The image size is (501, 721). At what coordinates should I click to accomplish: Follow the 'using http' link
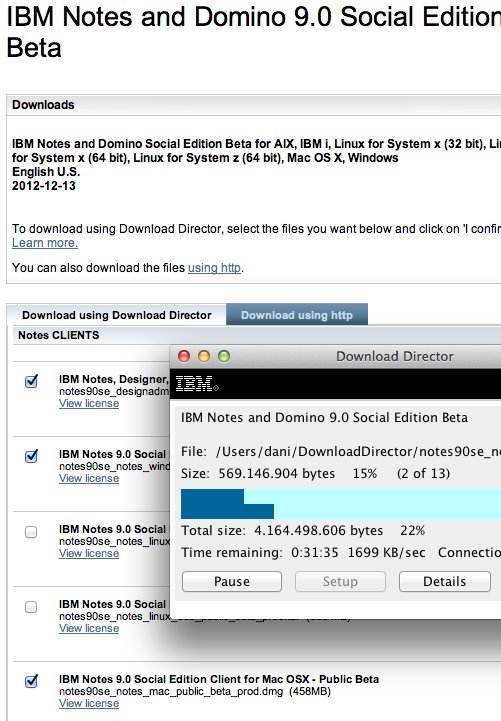[x=214, y=268]
